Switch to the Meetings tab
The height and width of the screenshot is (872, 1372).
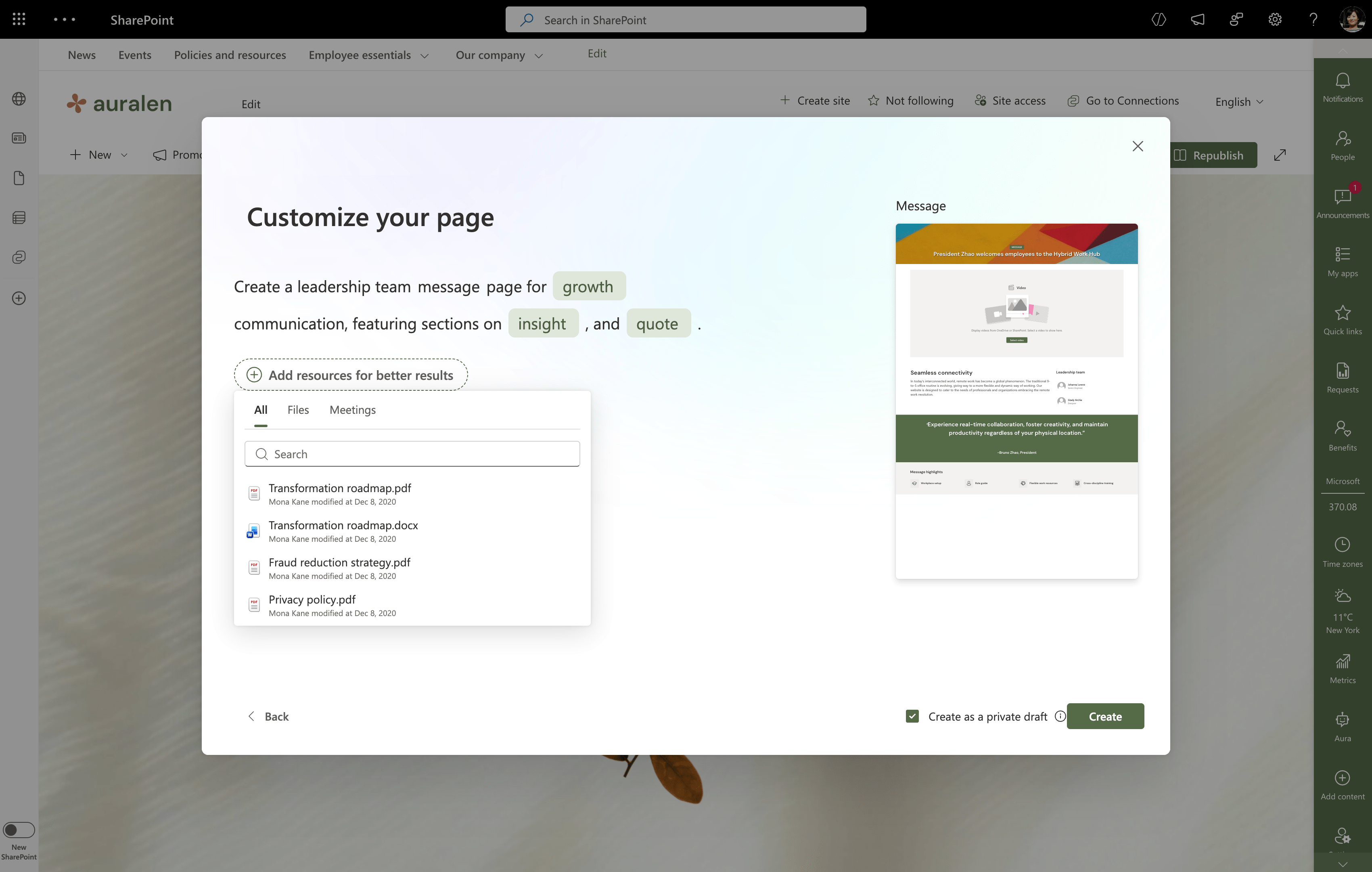352,410
